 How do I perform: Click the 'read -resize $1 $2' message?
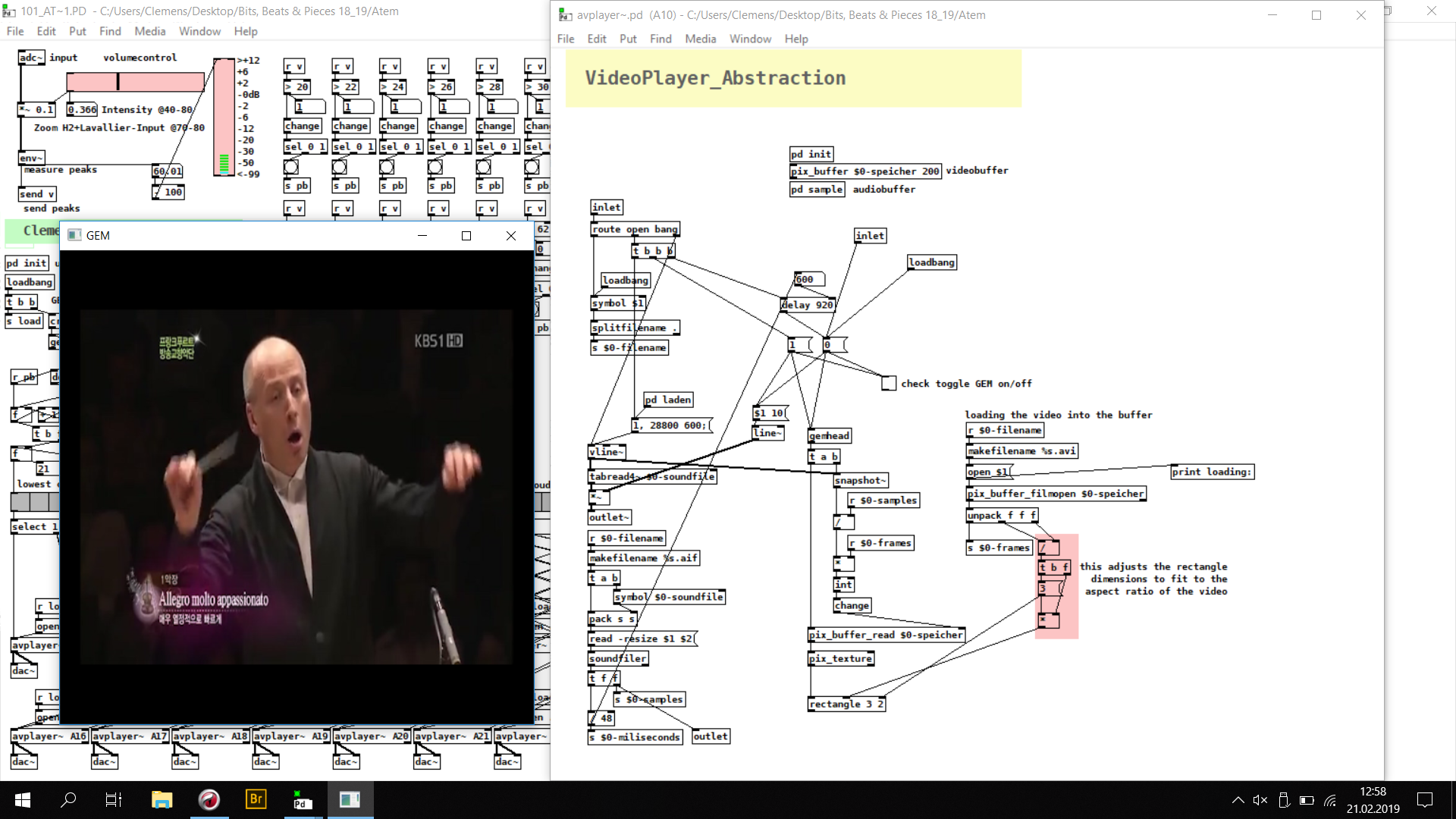click(x=642, y=639)
